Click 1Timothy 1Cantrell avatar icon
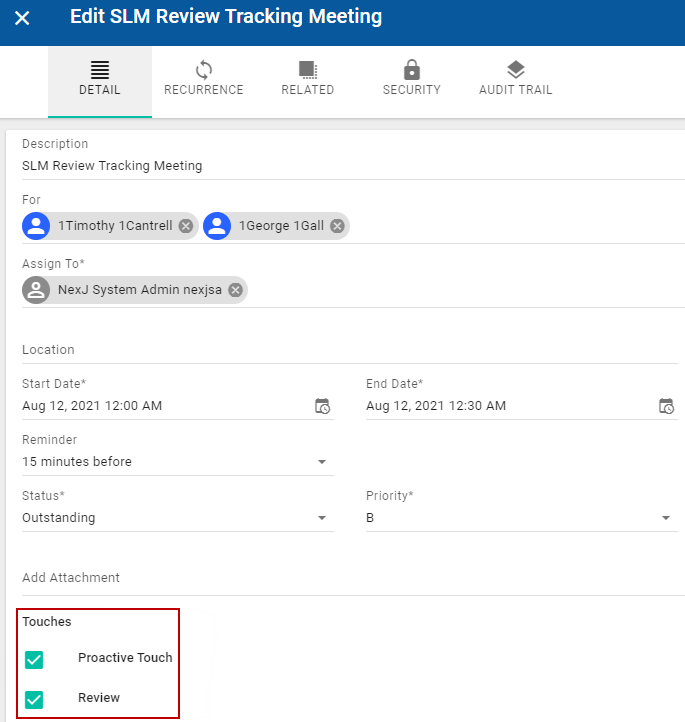This screenshot has width=685, height=722. [x=36, y=226]
